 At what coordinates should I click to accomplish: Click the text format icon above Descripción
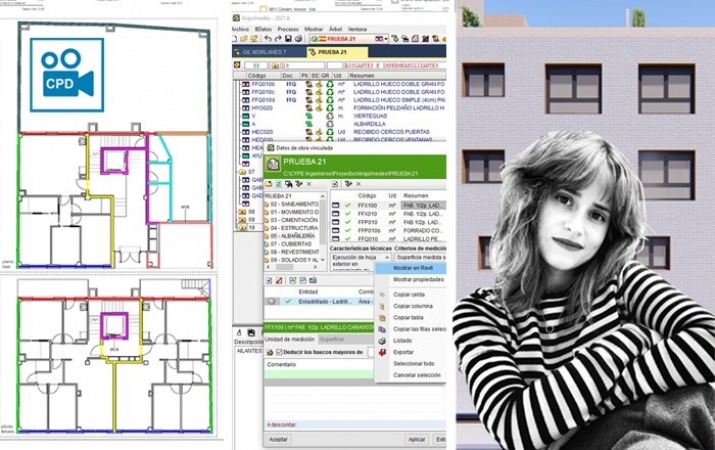tap(239, 332)
